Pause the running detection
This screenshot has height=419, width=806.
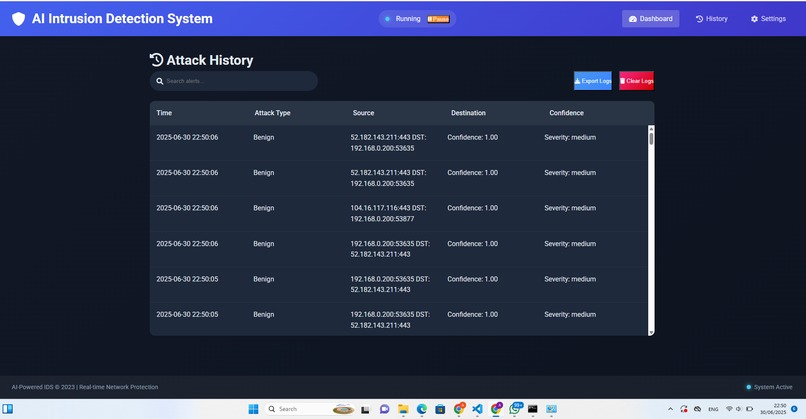[x=438, y=19]
